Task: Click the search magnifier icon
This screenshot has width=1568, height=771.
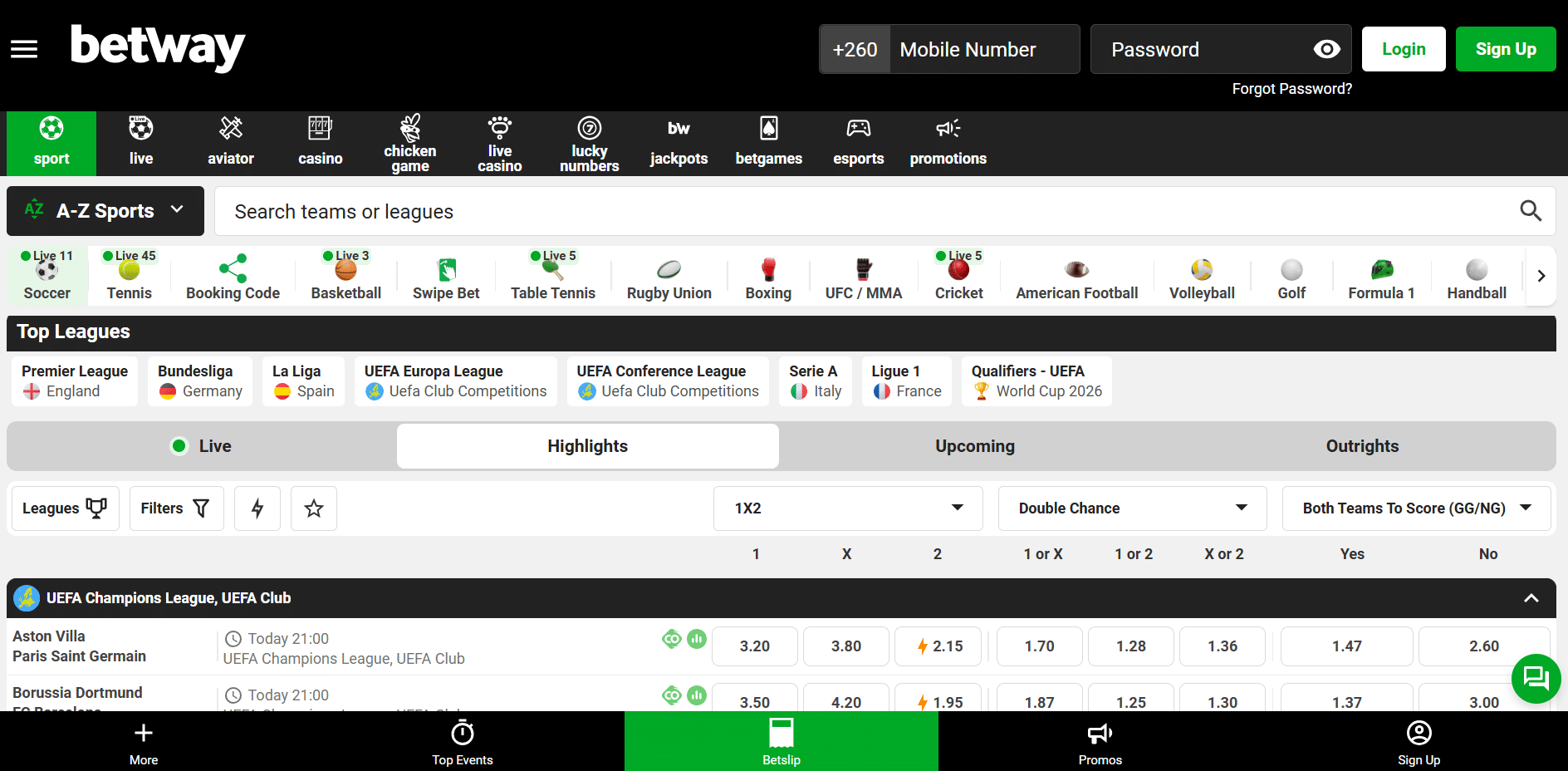Action: [1531, 211]
